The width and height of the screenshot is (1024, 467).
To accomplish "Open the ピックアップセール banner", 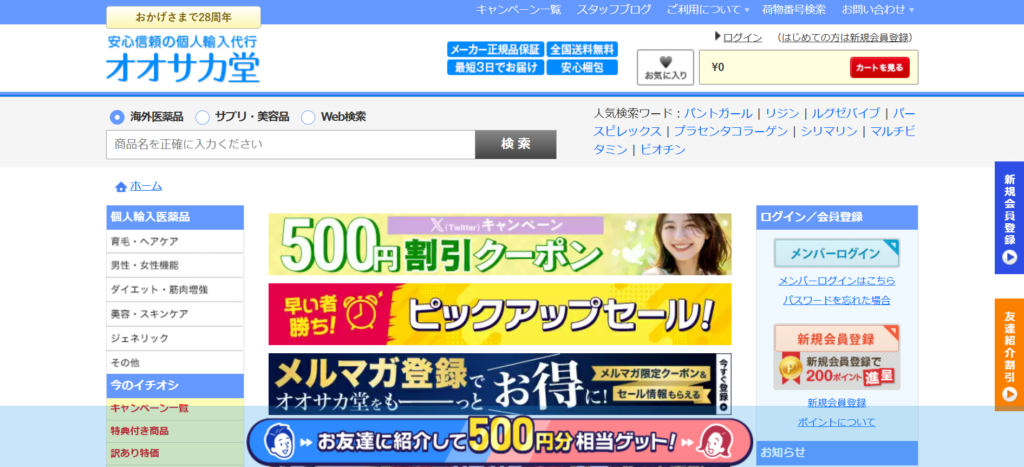I will click(x=500, y=314).
